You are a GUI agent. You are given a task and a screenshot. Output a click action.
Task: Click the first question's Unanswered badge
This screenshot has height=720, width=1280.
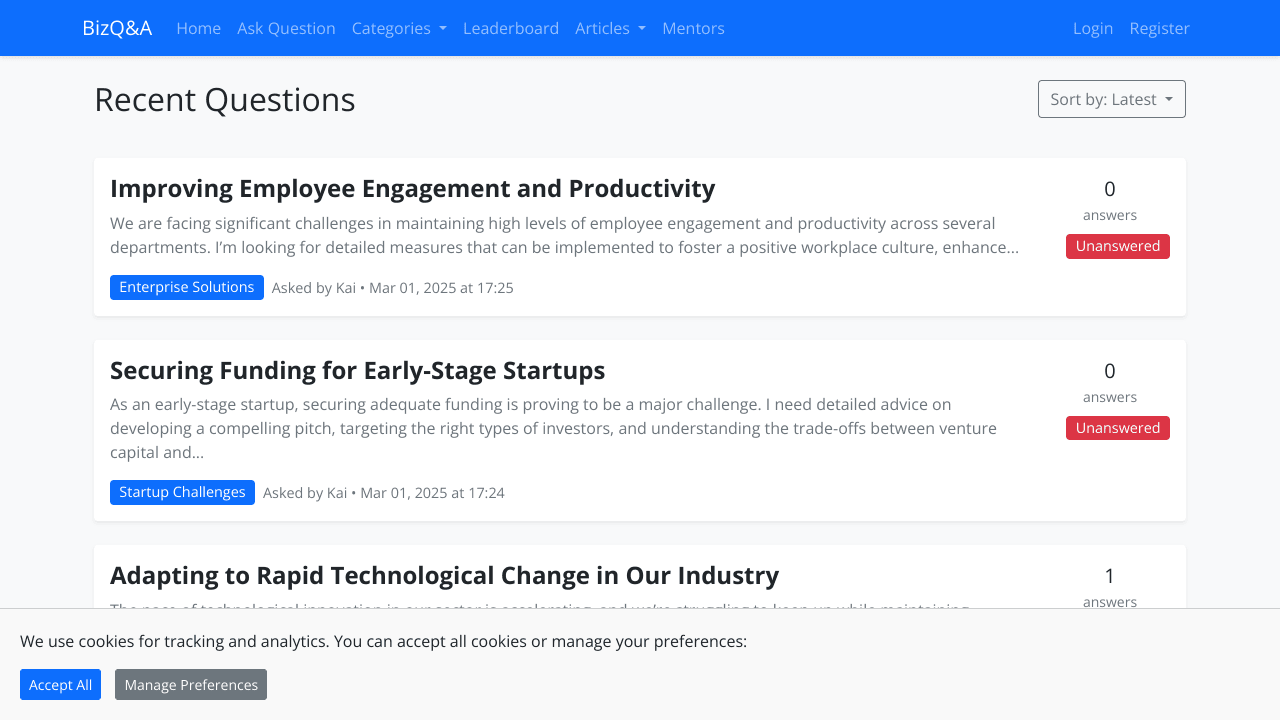click(x=1117, y=246)
